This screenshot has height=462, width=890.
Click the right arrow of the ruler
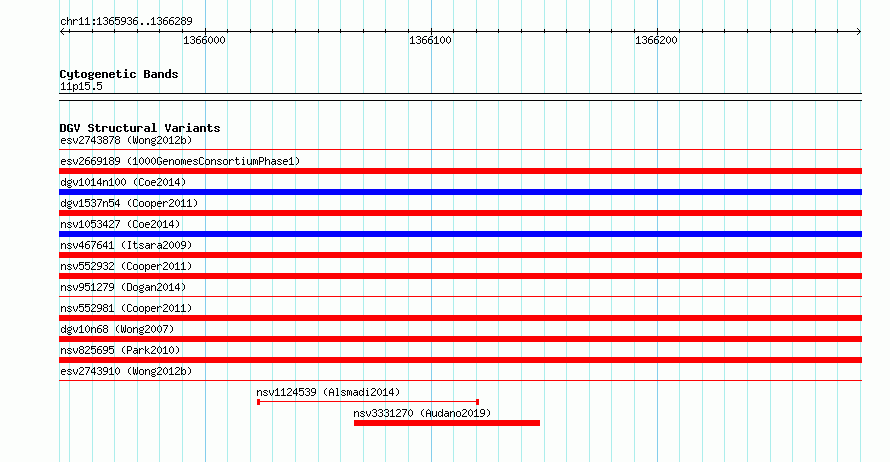coord(858,32)
